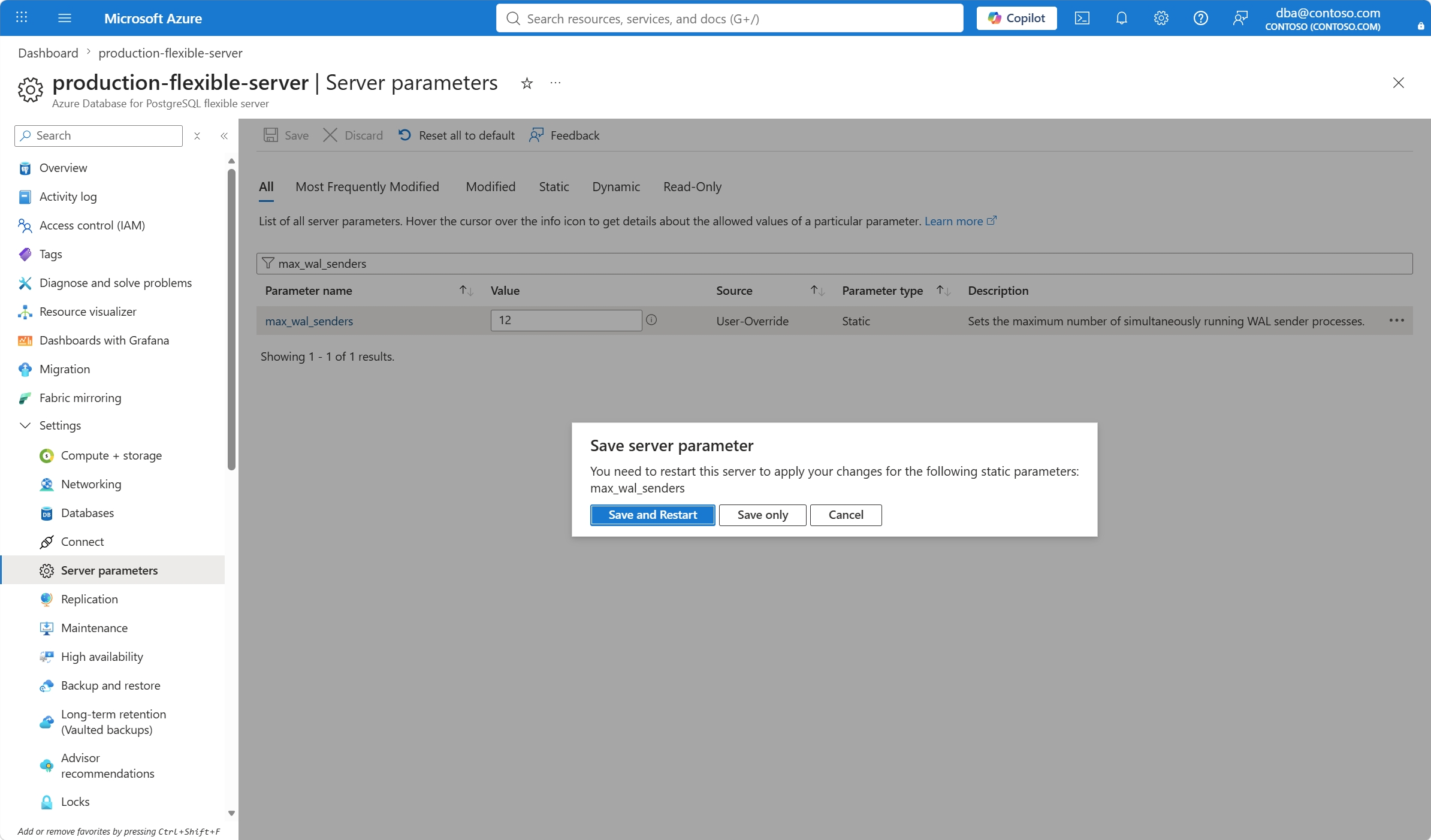Focus the sidebar Search field

pyautogui.click(x=98, y=136)
